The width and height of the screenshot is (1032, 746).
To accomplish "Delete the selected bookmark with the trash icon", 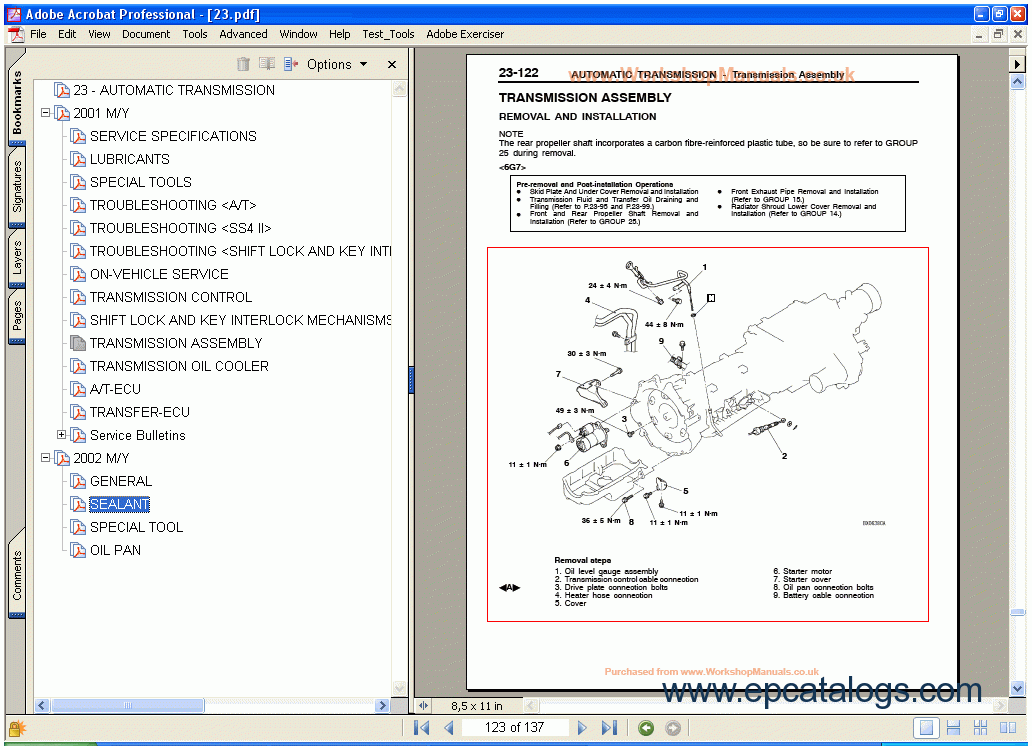I will click(x=244, y=64).
